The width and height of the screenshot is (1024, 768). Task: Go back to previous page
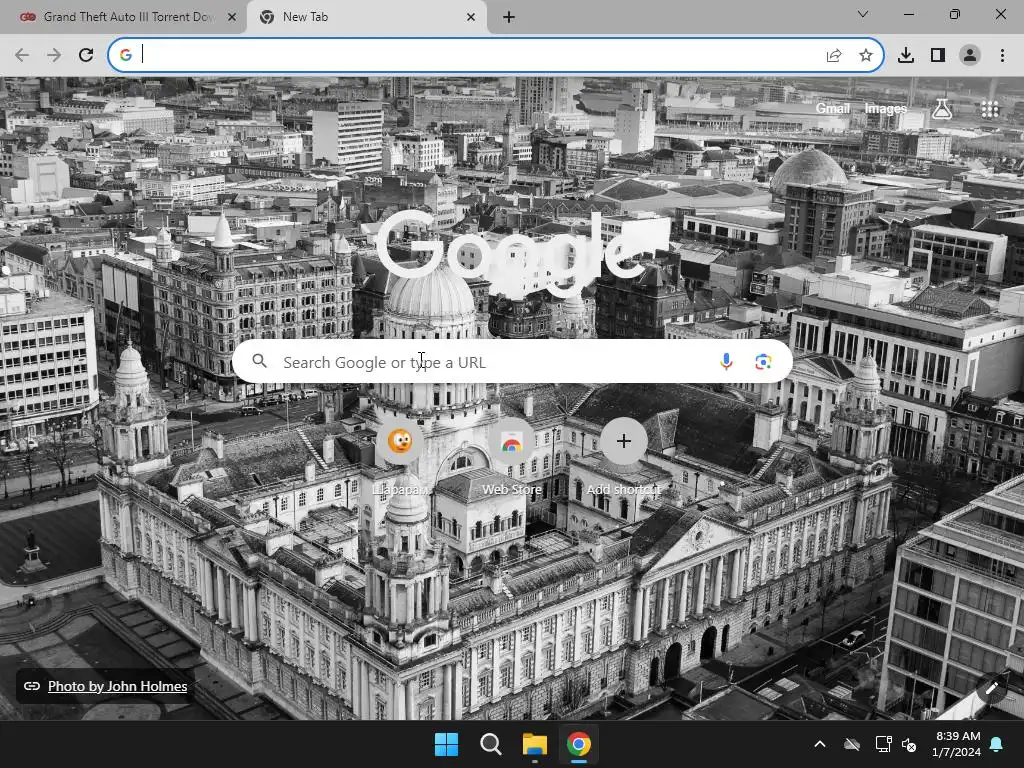22,55
